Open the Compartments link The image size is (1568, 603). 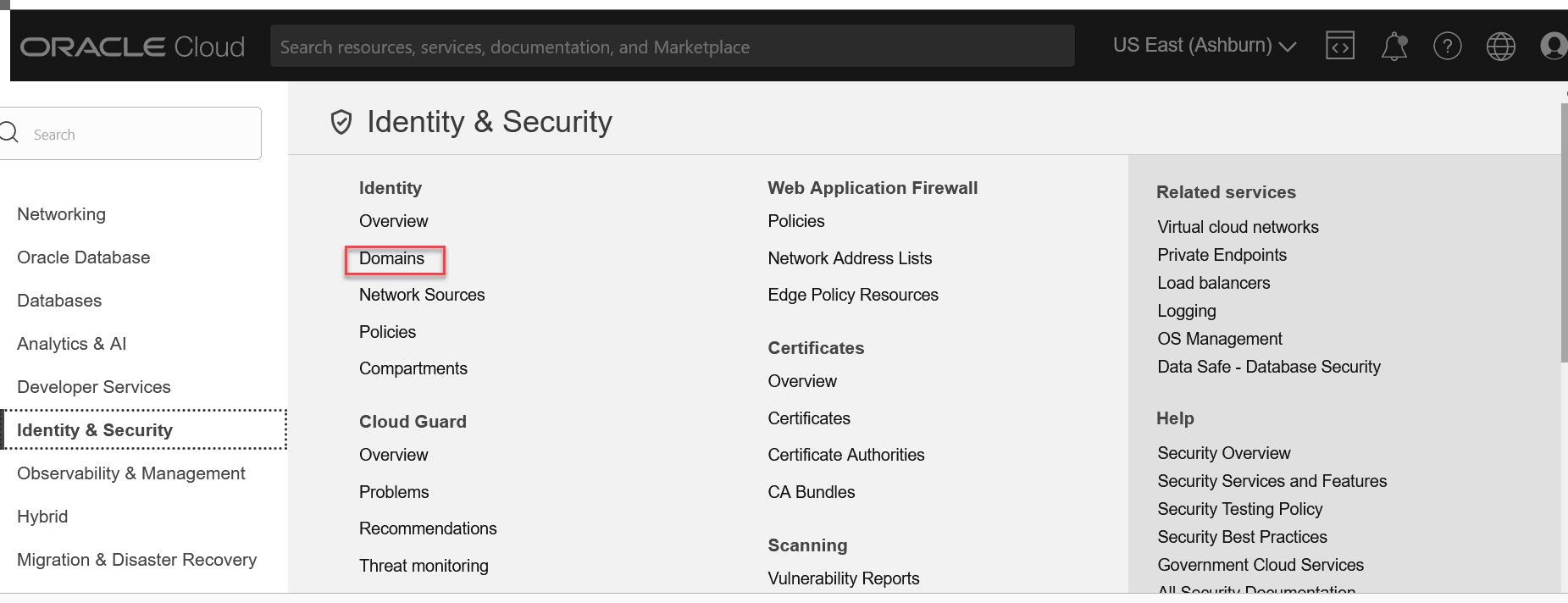click(413, 368)
